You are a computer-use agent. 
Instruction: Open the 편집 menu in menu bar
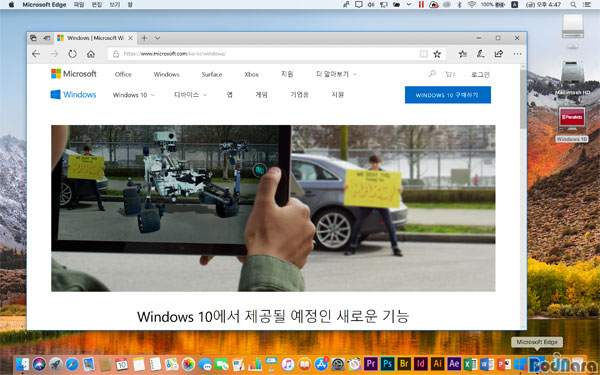(97, 5)
